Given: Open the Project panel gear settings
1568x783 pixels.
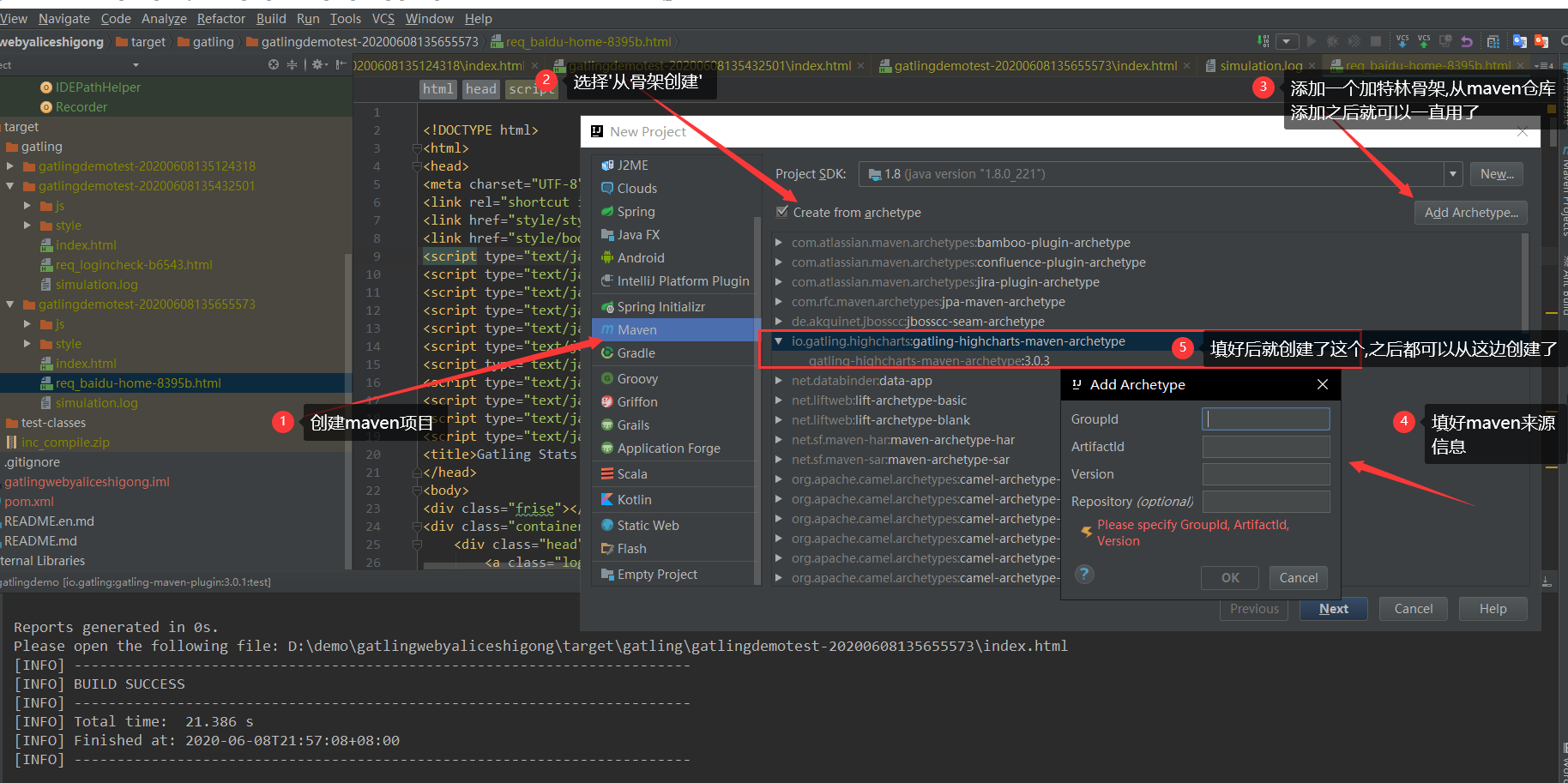Looking at the screenshot, I should [x=317, y=64].
